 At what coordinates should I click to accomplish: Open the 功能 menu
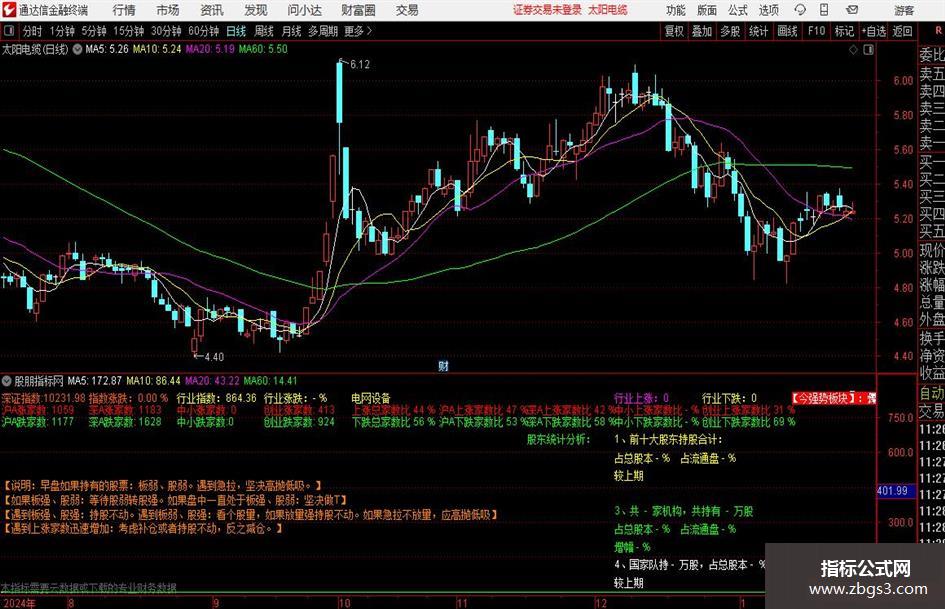[676, 10]
